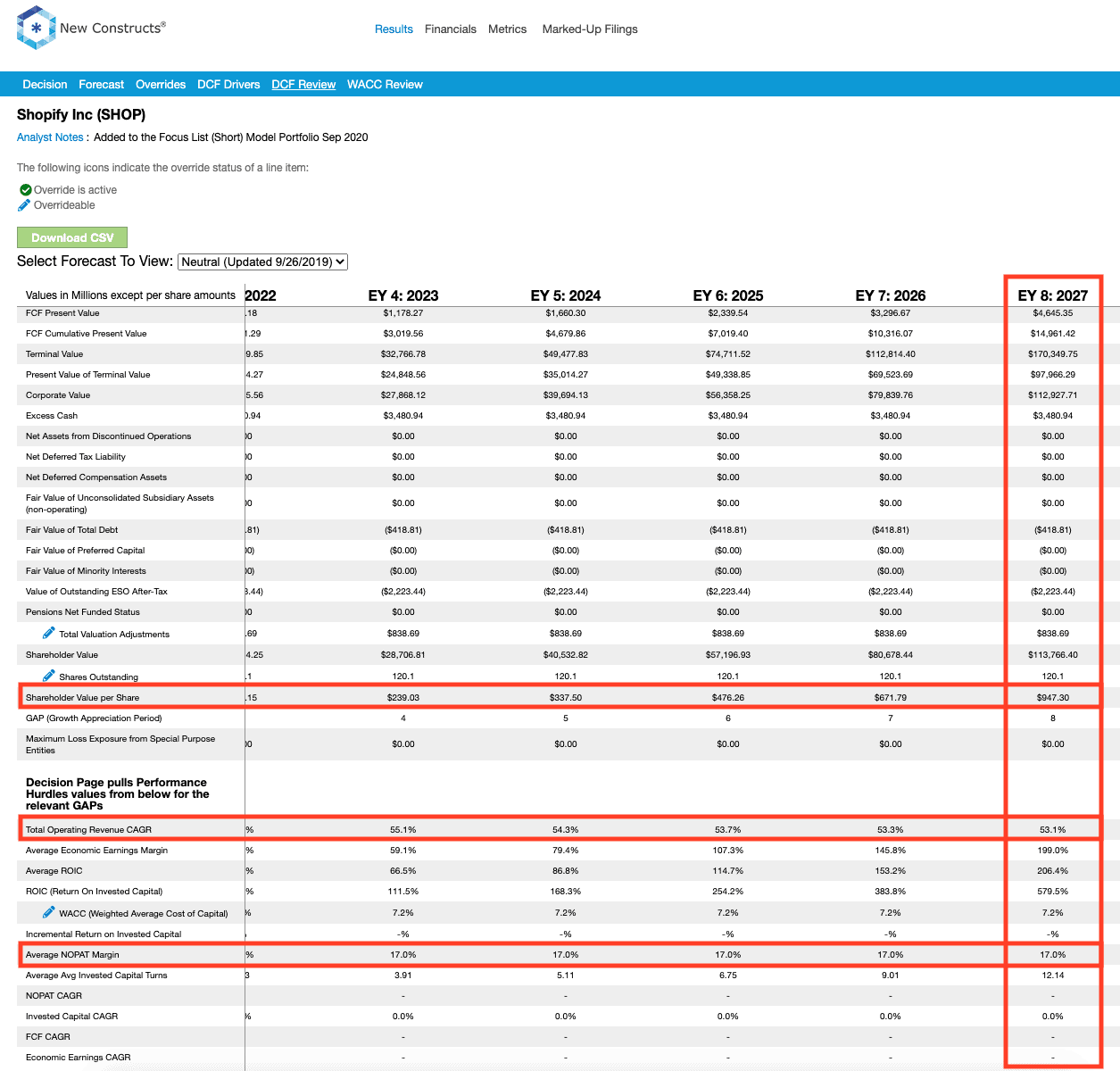This screenshot has height=1071, width=1120.
Task: Click the Total Operating Revenue CAGR label
Action: point(89,830)
